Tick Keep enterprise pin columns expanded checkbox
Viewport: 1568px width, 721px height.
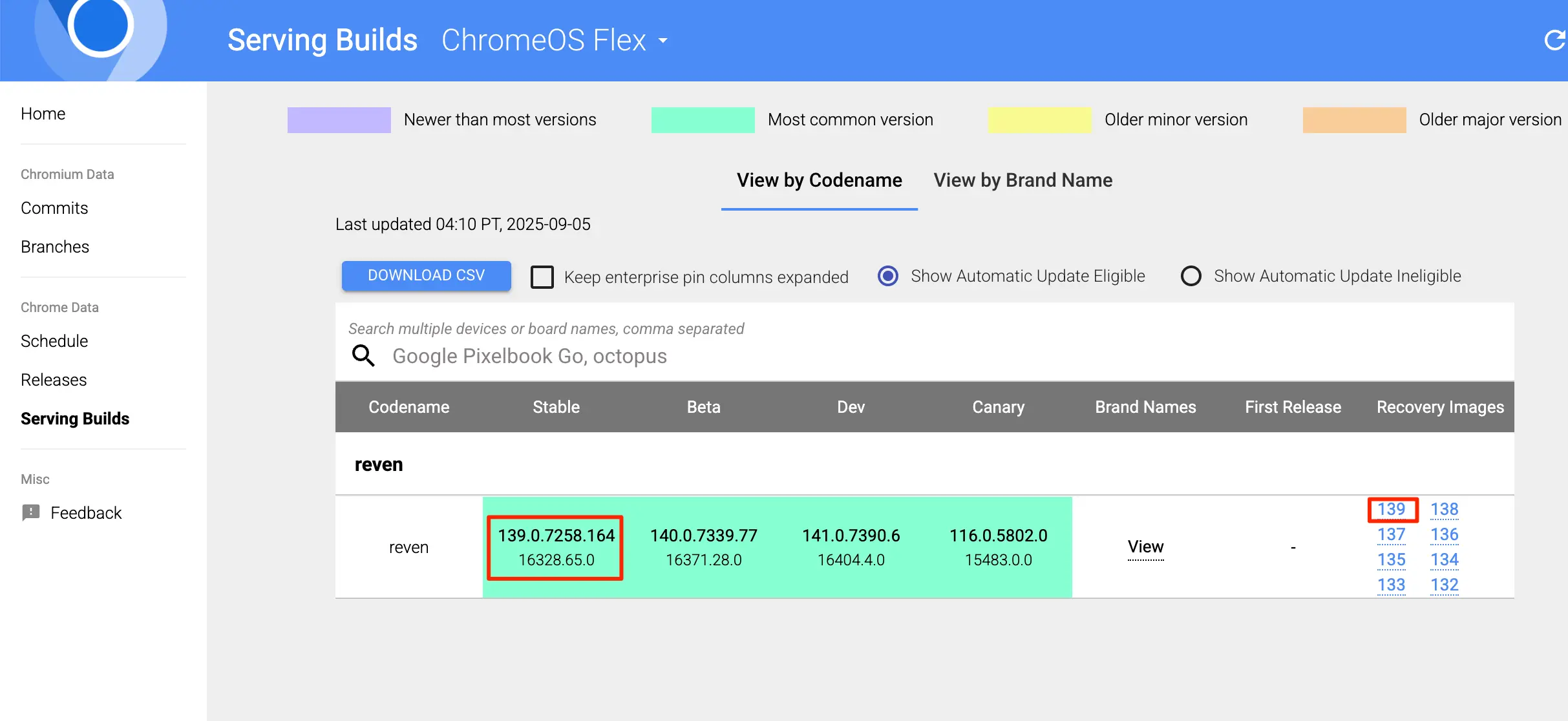(542, 277)
